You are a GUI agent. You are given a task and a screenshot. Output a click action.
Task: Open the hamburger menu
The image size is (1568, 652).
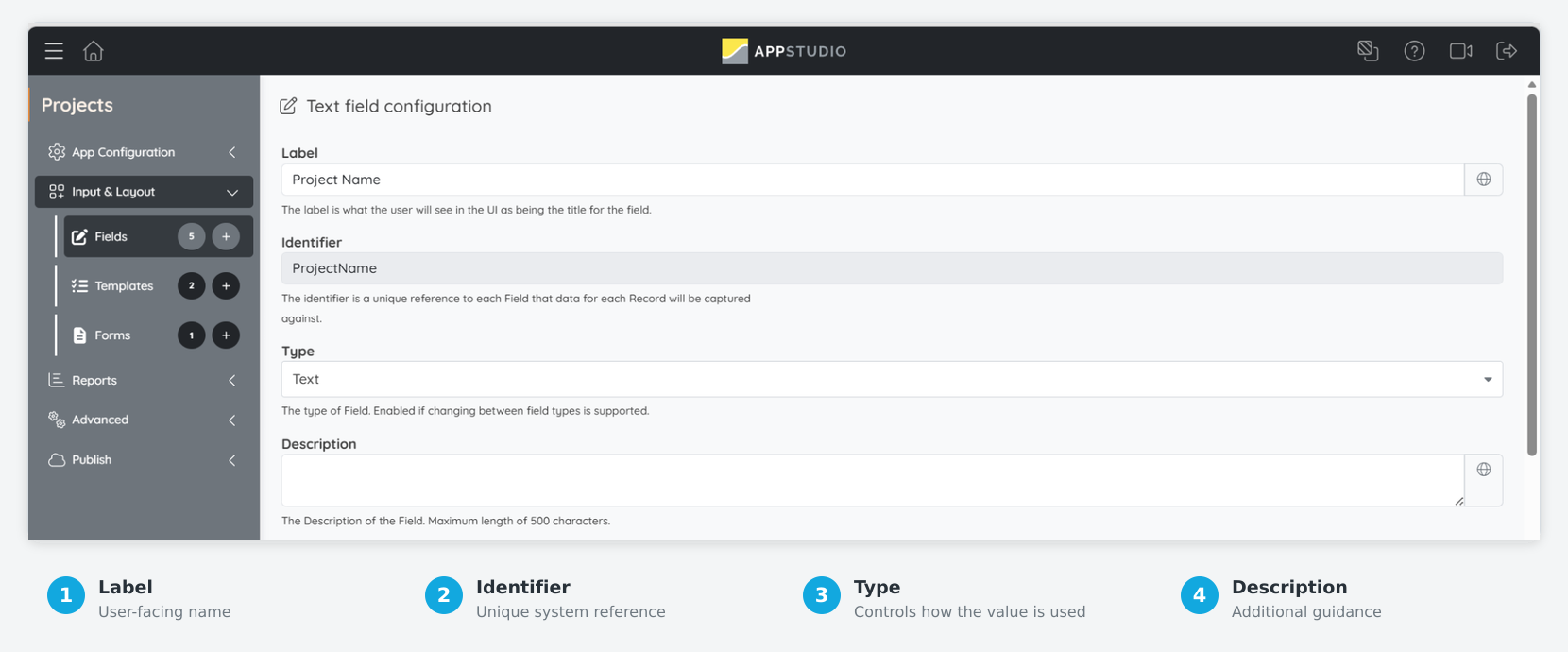54,51
